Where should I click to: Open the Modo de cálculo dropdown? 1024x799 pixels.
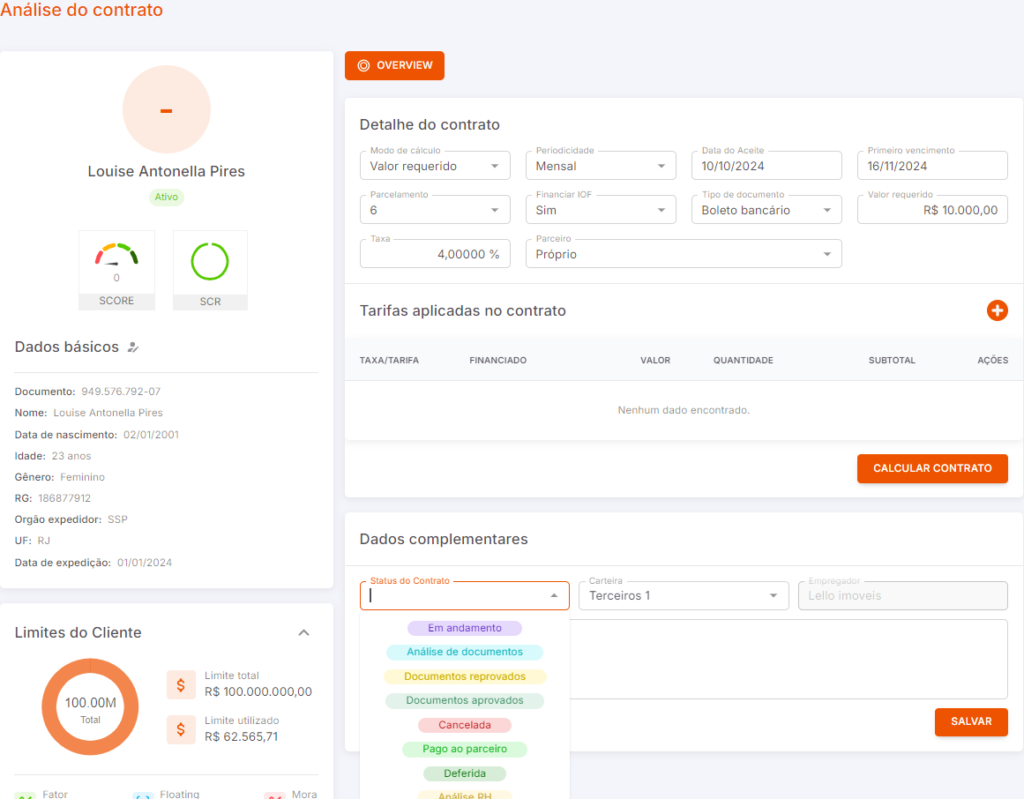[435, 166]
